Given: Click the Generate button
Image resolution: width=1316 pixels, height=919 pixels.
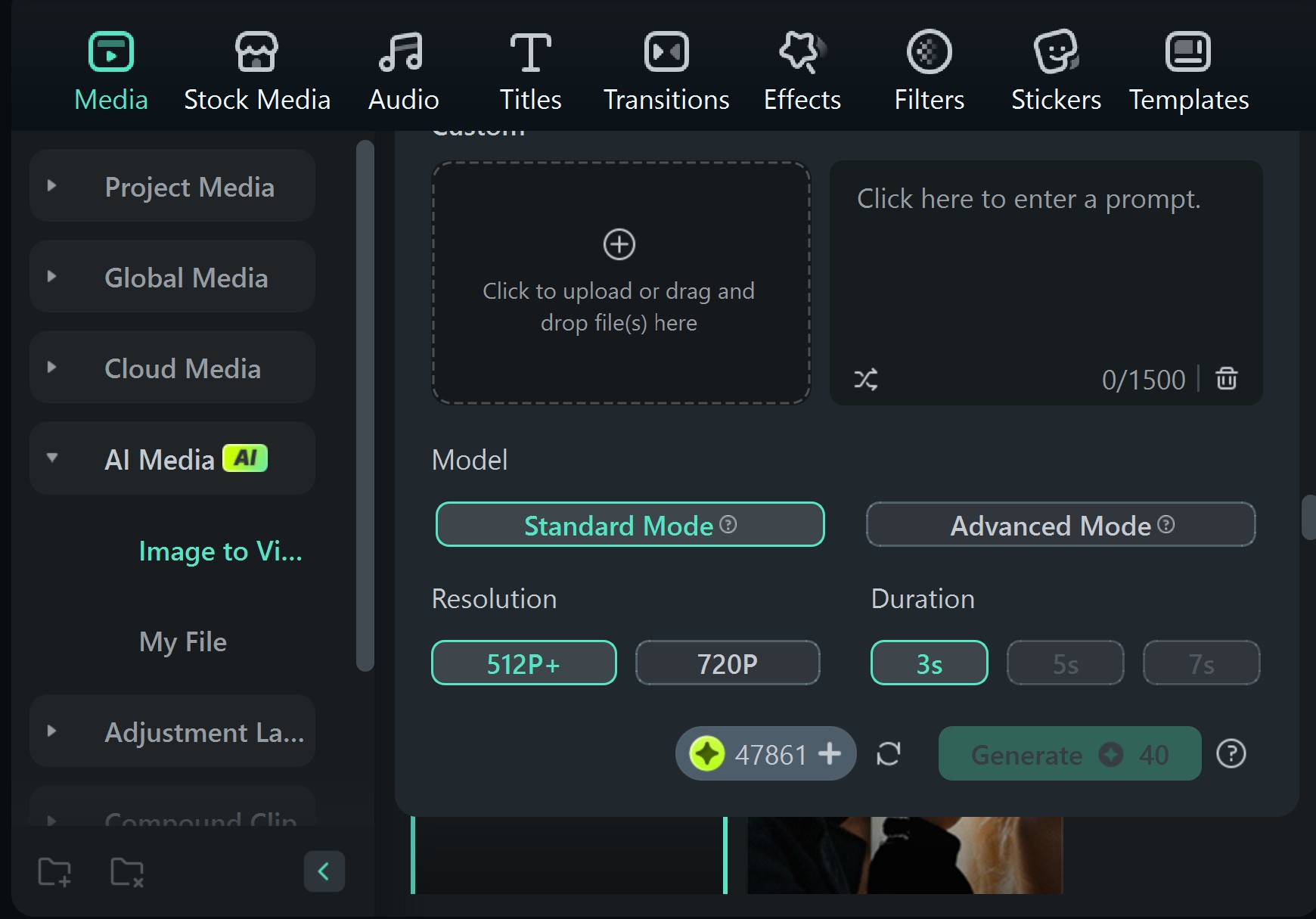Looking at the screenshot, I should pos(1070,753).
